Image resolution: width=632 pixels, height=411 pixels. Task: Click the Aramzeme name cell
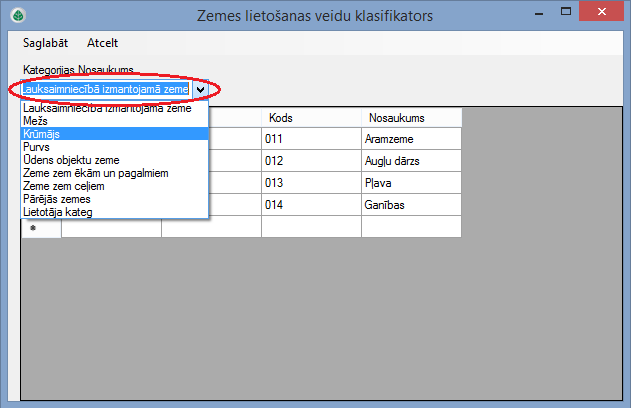411,139
